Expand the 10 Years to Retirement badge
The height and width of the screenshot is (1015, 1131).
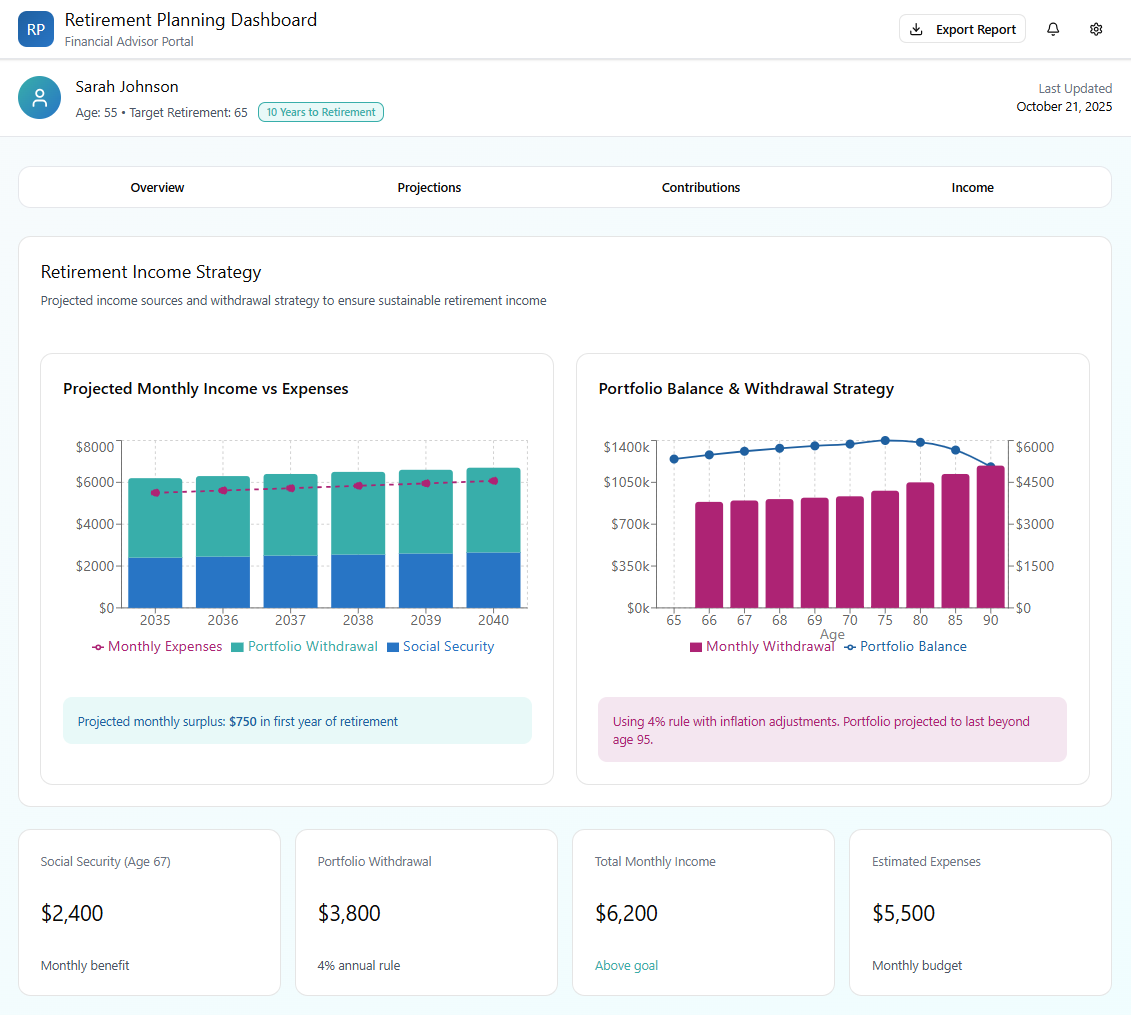(x=320, y=112)
